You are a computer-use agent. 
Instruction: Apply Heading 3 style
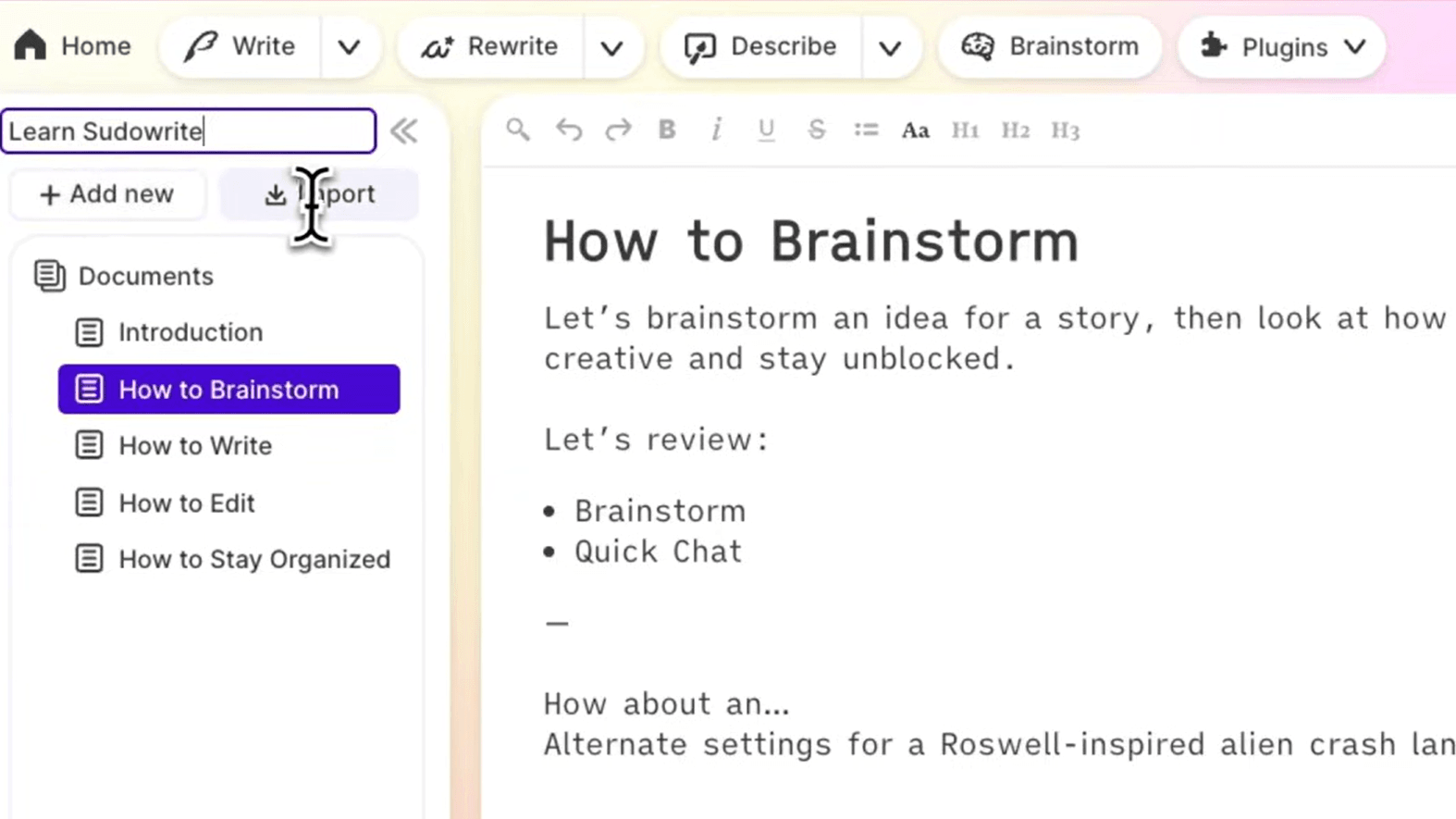(x=1065, y=130)
